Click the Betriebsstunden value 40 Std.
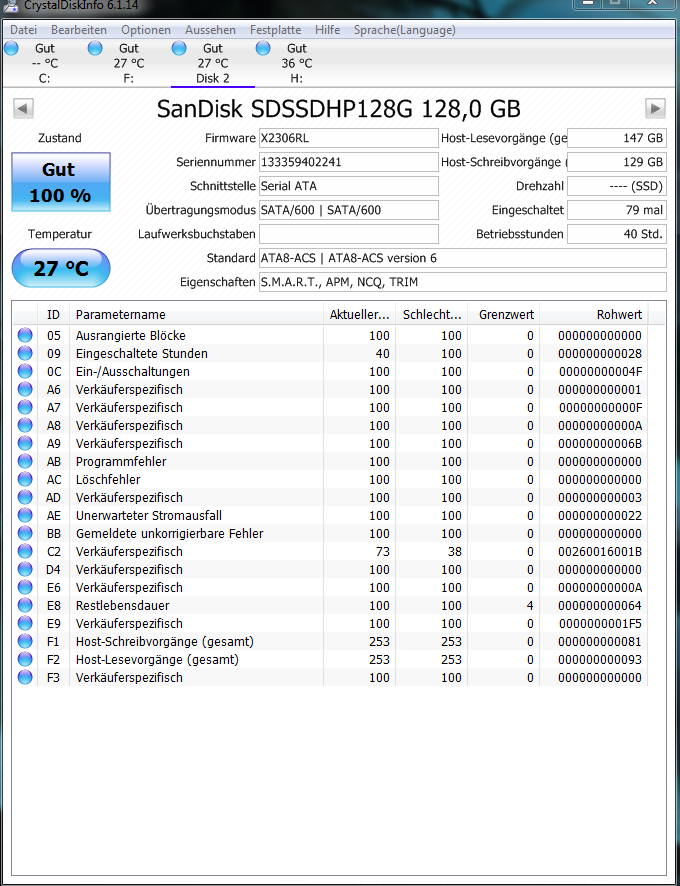 [617, 234]
